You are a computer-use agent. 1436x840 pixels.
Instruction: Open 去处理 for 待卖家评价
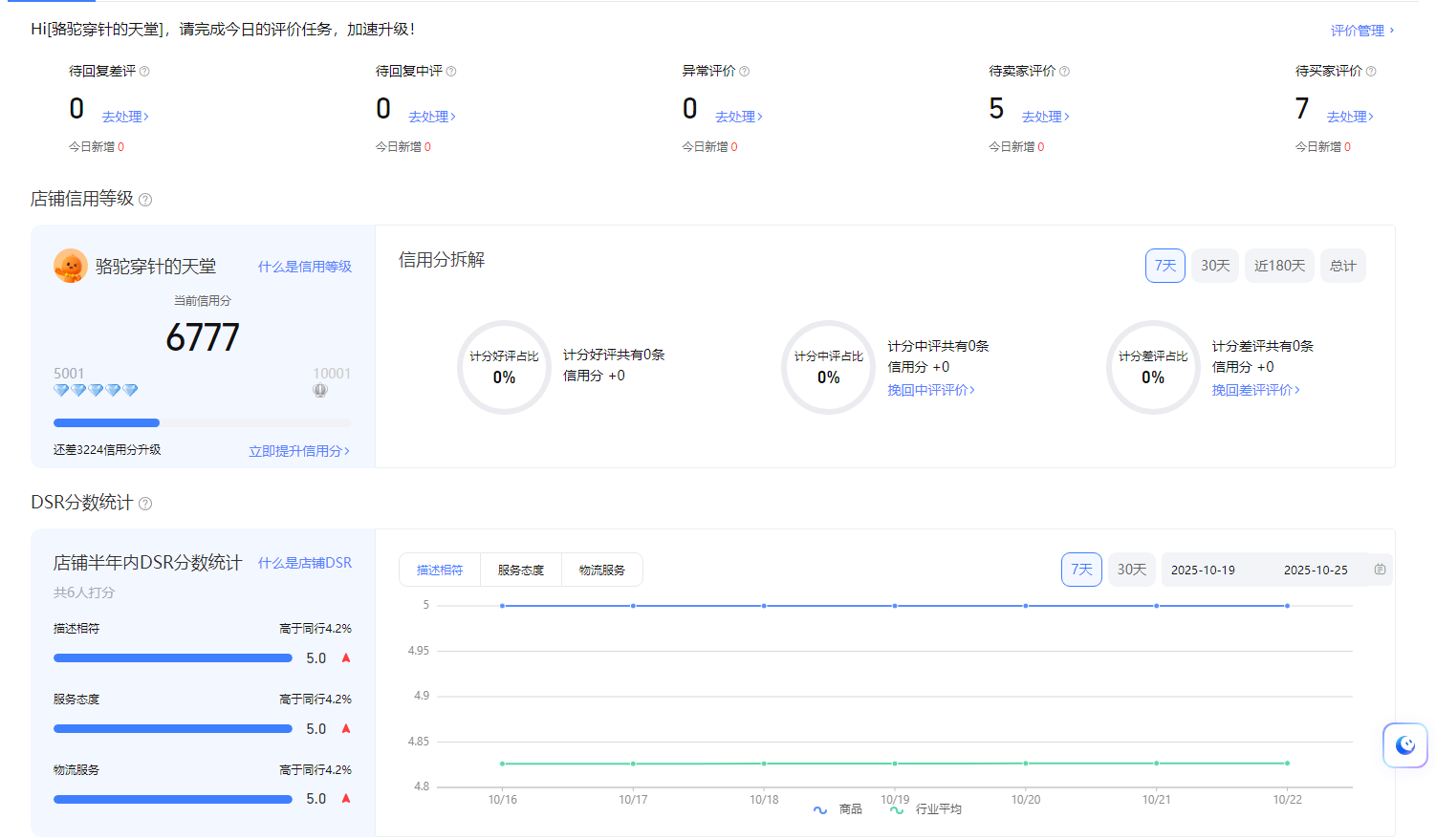point(1045,117)
